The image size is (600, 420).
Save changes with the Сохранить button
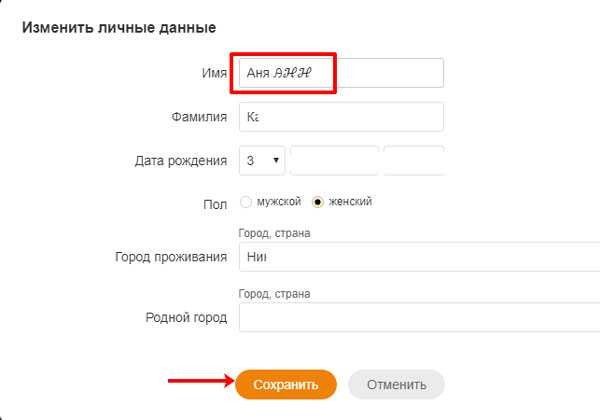[x=286, y=384]
